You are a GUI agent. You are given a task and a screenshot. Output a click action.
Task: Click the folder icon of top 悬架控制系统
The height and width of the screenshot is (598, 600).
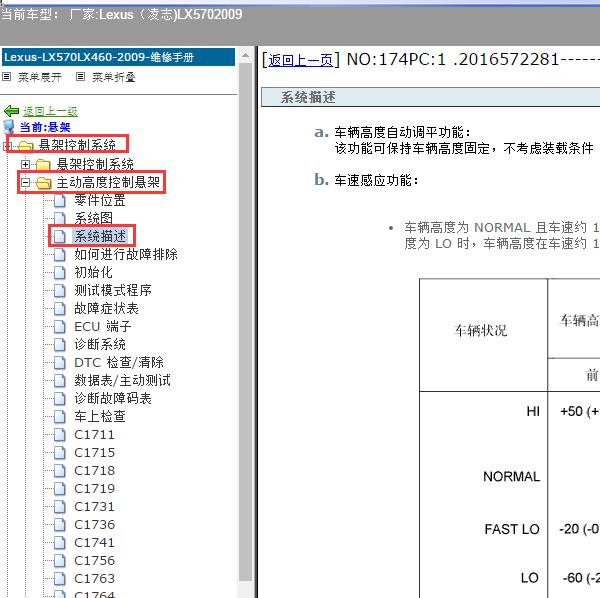26,146
